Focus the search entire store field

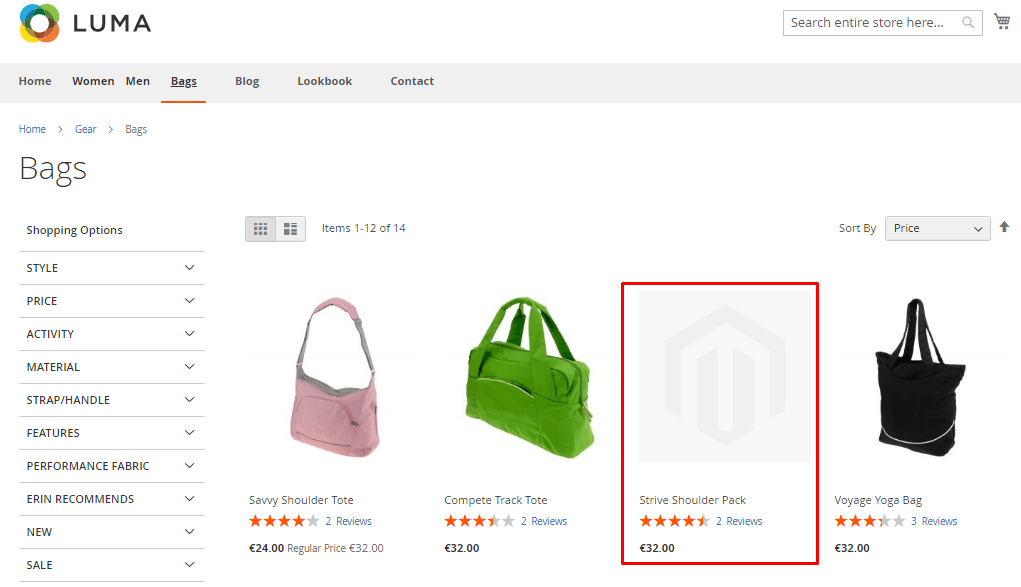point(874,23)
